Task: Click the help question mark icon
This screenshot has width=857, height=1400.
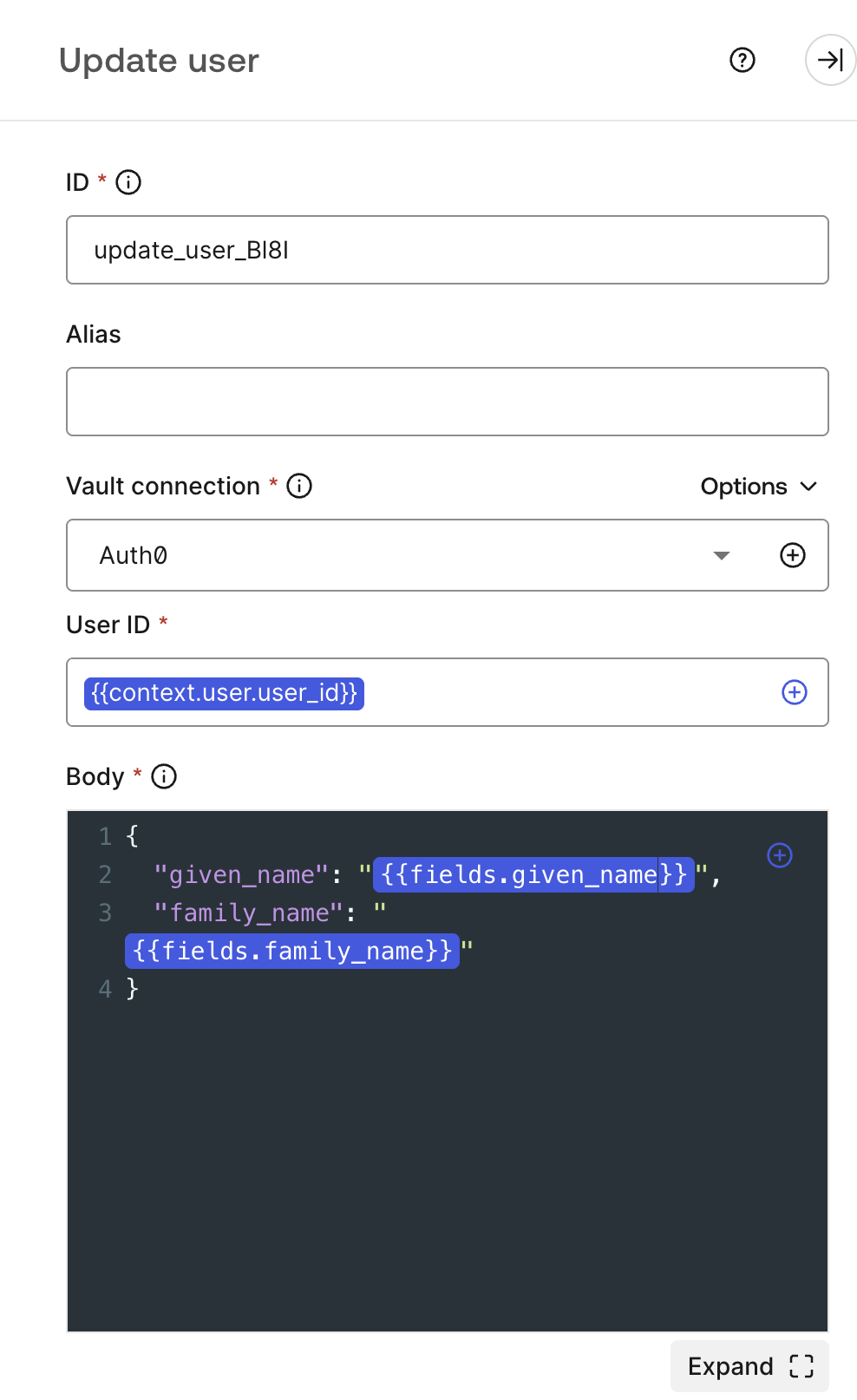Action: point(743,60)
